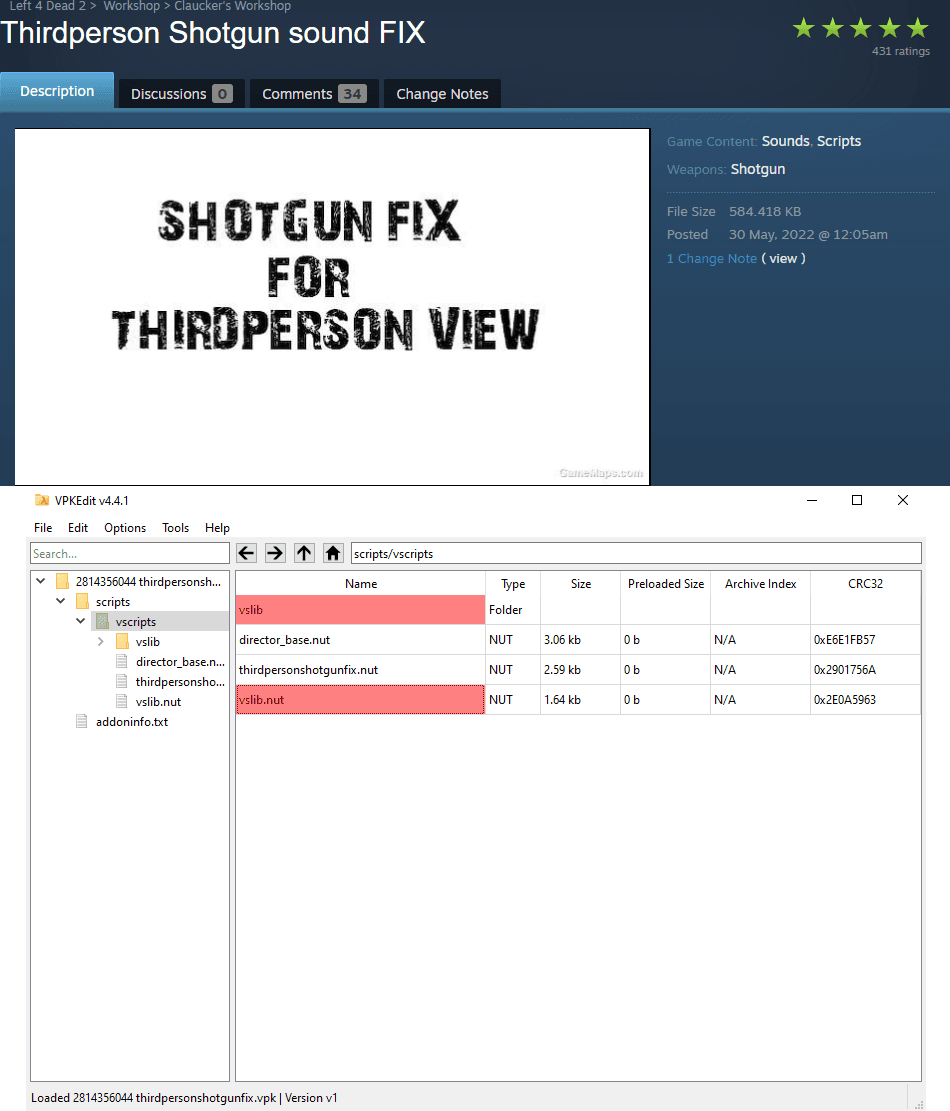
Task: Click the 1 Change Note link
Action: (x=711, y=259)
